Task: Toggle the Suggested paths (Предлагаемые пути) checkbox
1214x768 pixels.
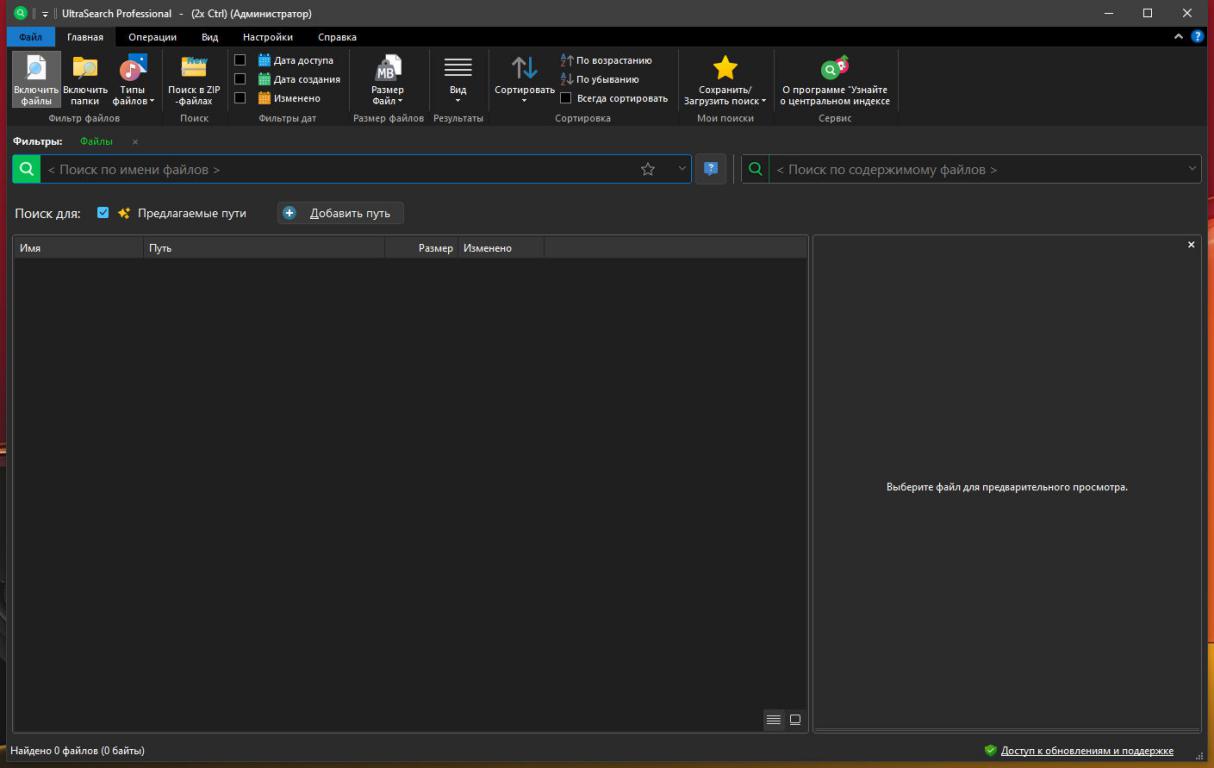Action: (x=103, y=213)
